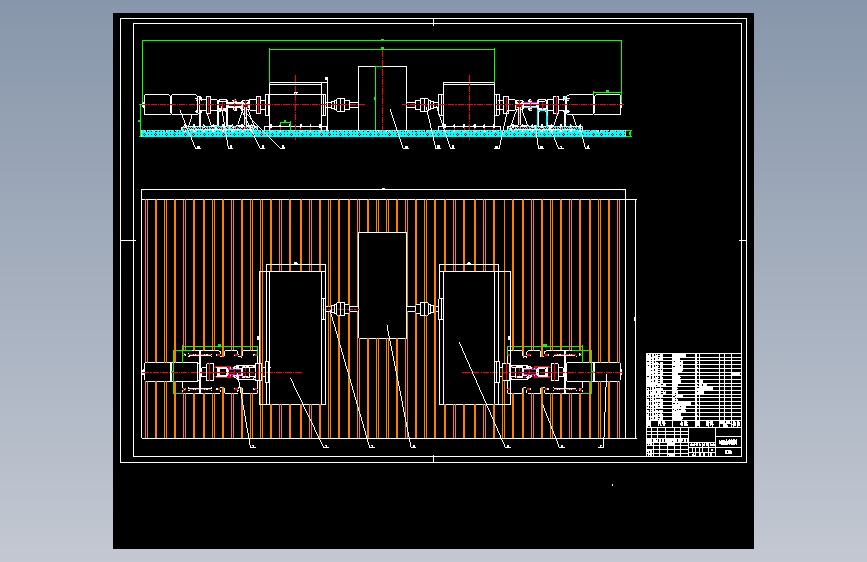The height and width of the screenshot is (562, 867).
Task: Click the far-left motor in the elevation view
Action: click(170, 105)
